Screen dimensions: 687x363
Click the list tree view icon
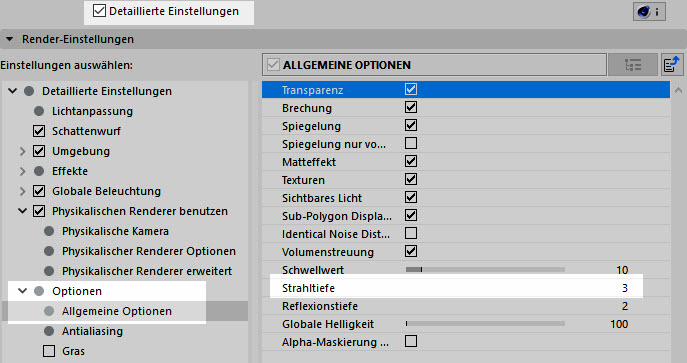tap(633, 65)
